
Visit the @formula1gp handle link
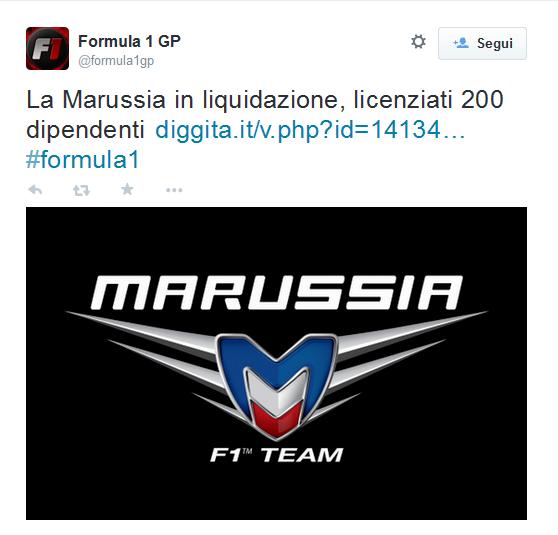(116, 61)
